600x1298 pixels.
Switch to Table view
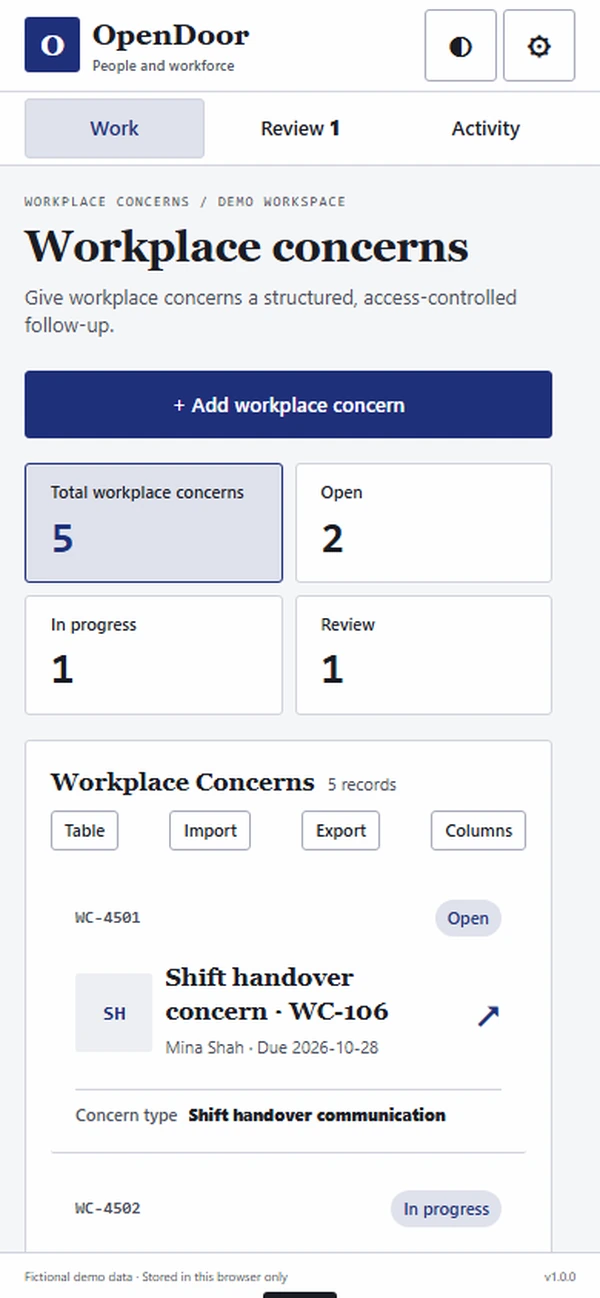pyautogui.click(x=85, y=830)
